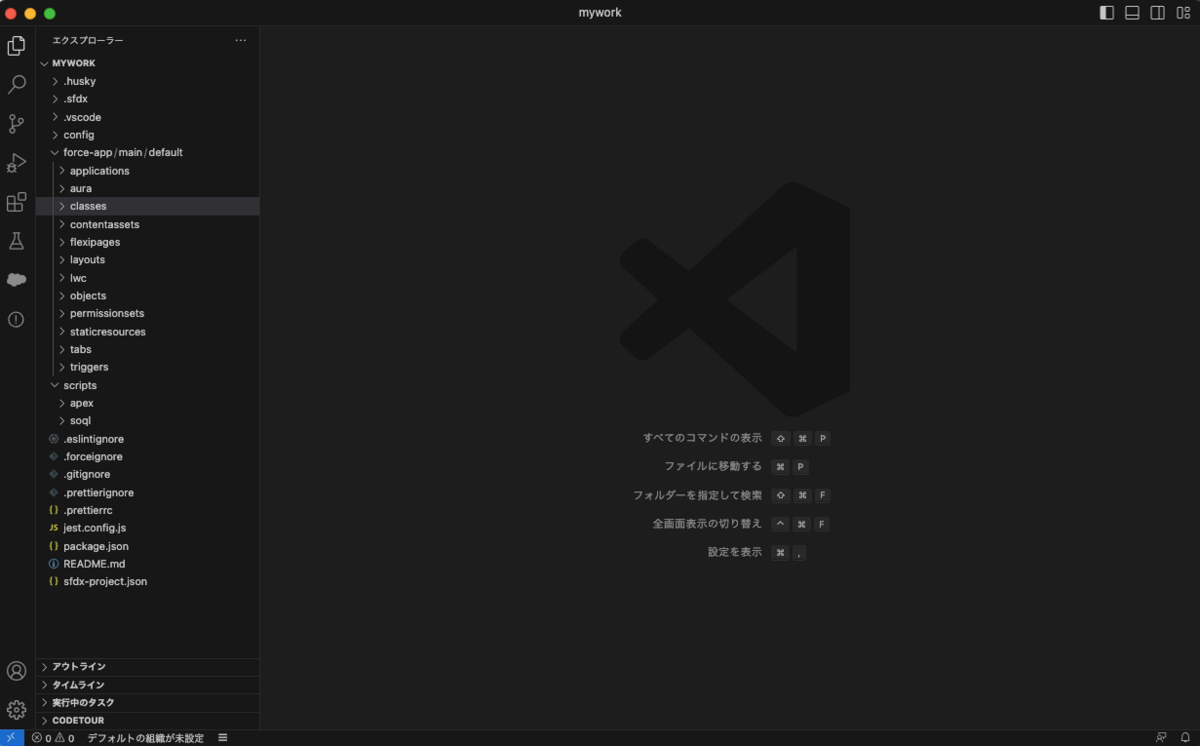
Task: Expand the CODETOUR section
Action: pyautogui.click(x=148, y=720)
